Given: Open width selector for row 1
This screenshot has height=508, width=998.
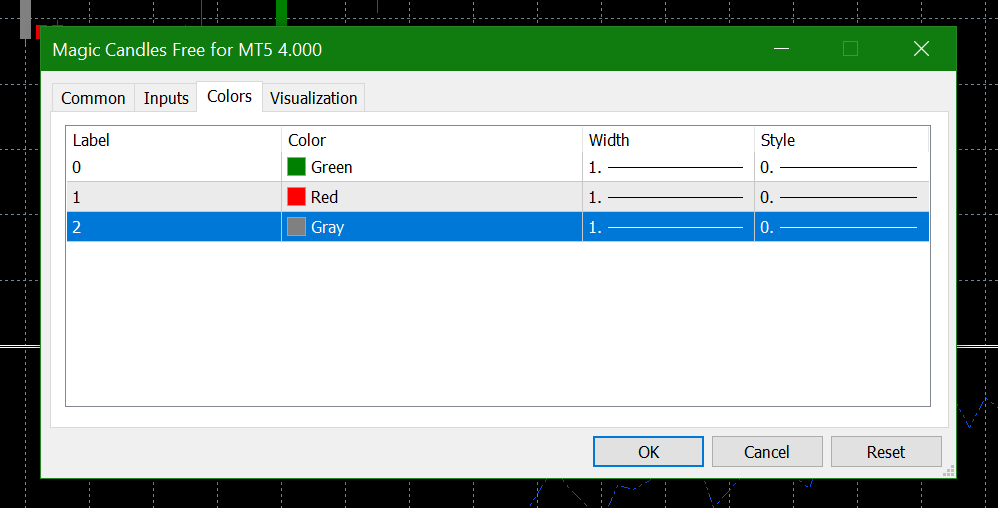Looking at the screenshot, I should (668, 197).
